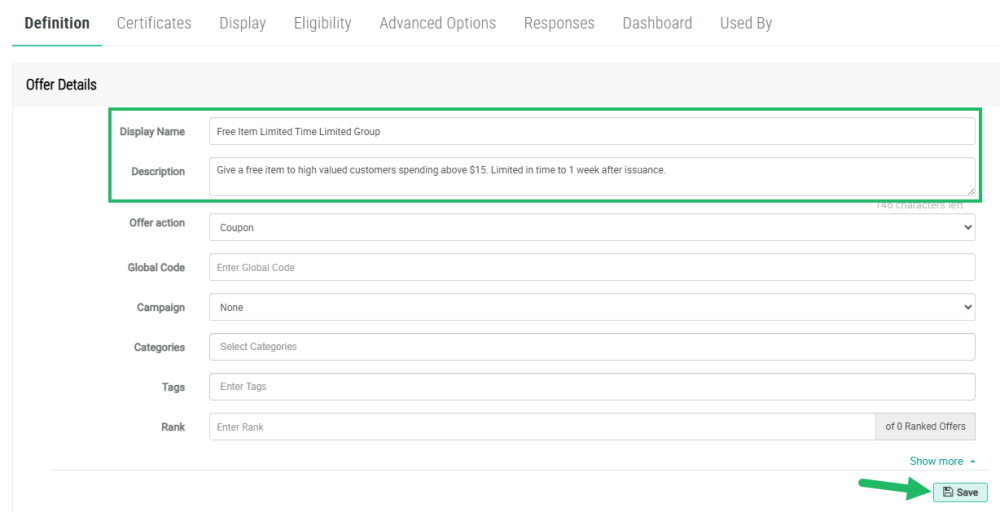Click the Select Categories field
1000x512 pixels.
click(591, 346)
